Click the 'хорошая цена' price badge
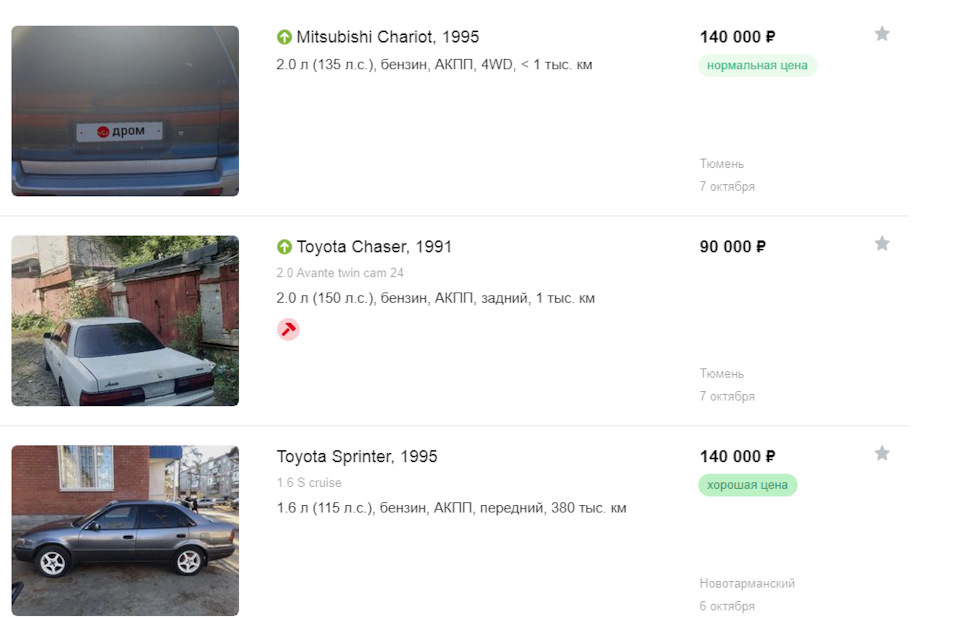 748,485
